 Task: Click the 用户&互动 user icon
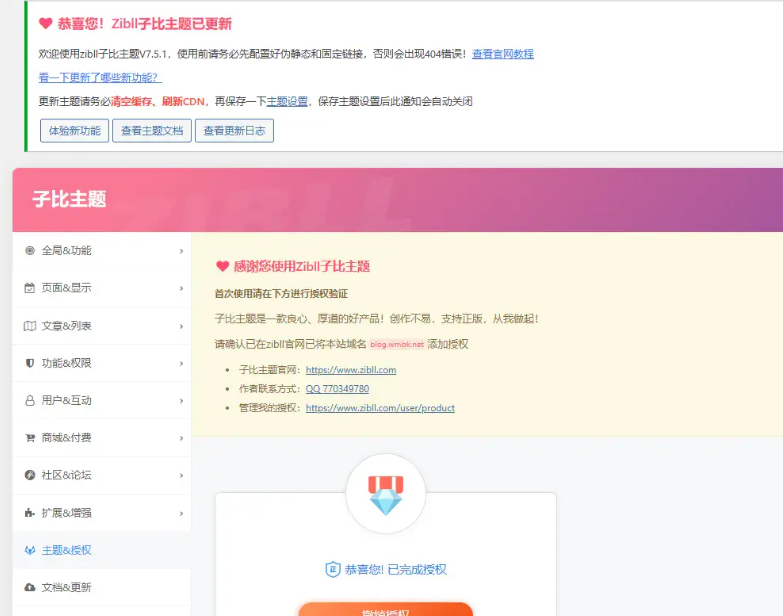click(x=30, y=400)
